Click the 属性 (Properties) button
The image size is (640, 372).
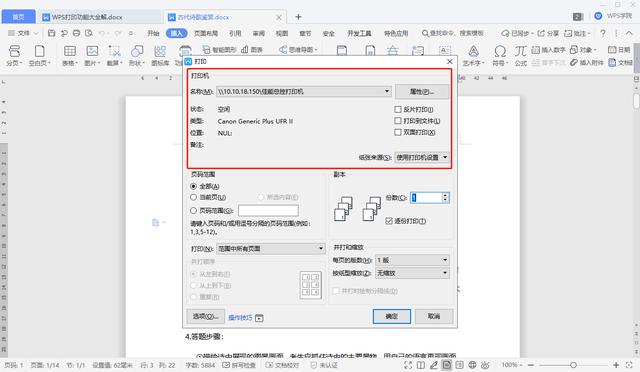pos(422,91)
